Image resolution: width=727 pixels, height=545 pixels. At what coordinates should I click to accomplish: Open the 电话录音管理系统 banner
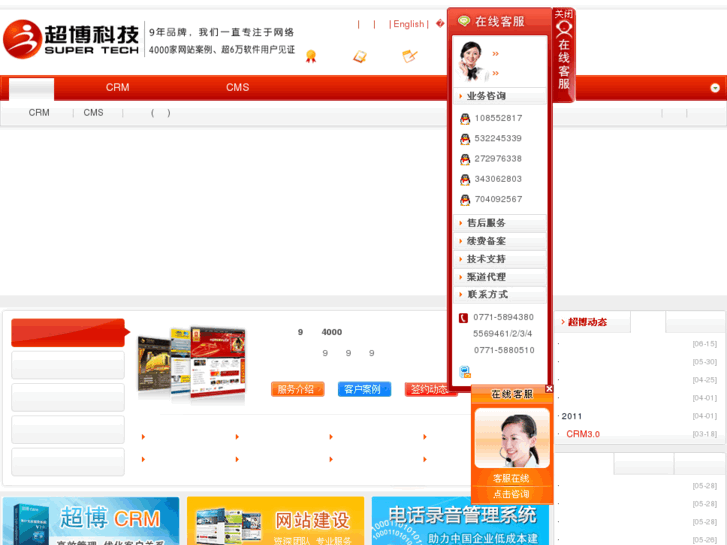coord(460,521)
